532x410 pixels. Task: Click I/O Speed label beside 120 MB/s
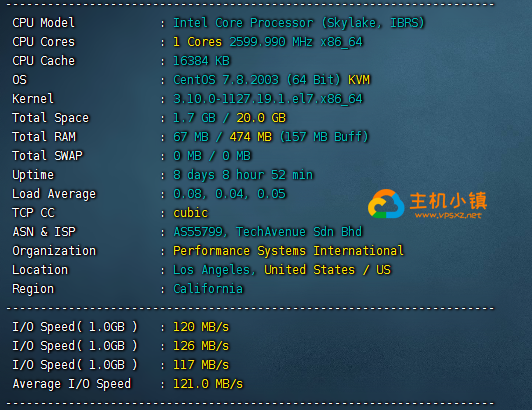tap(75, 327)
